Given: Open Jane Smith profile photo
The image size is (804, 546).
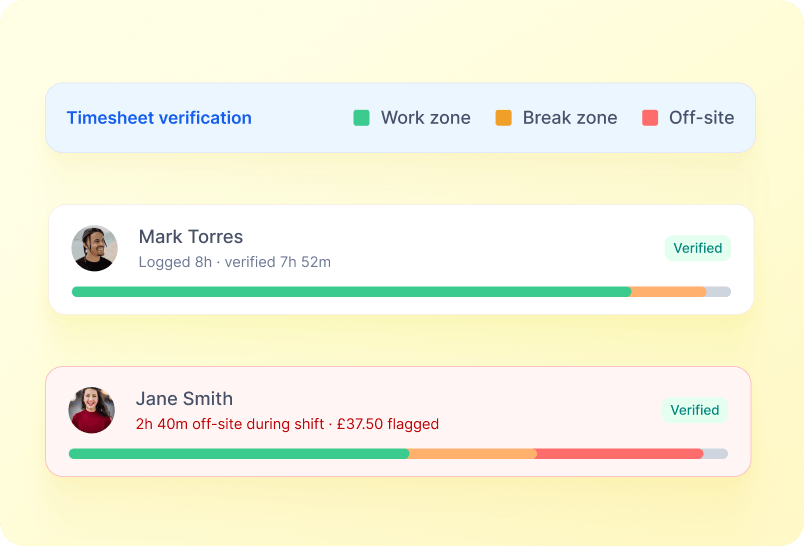Looking at the screenshot, I should [92, 410].
